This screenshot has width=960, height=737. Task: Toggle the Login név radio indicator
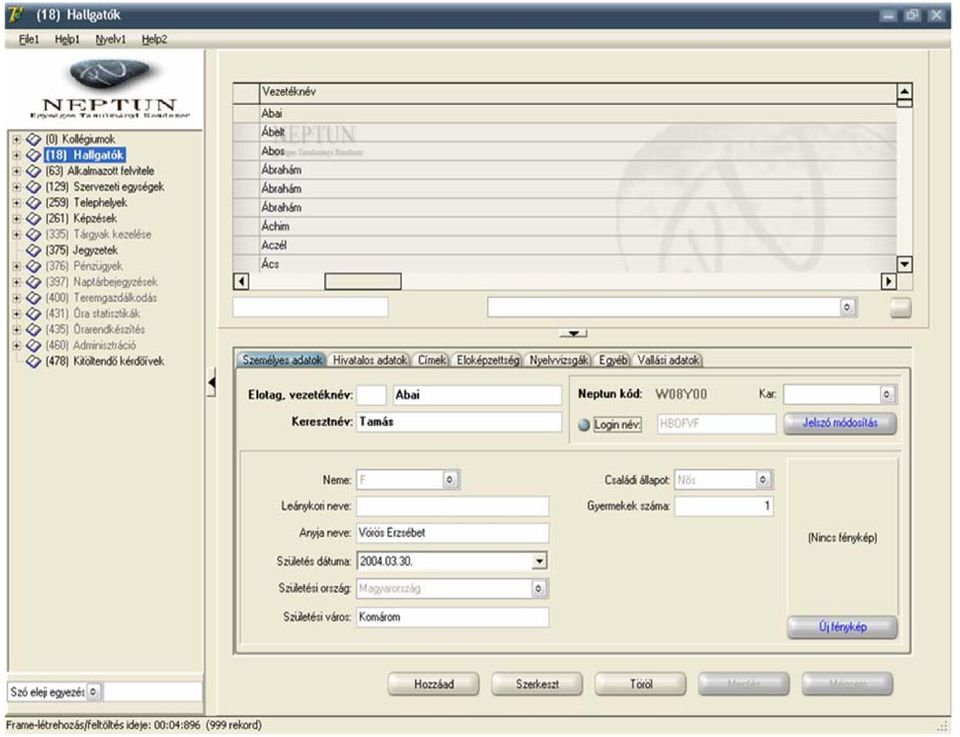click(584, 425)
